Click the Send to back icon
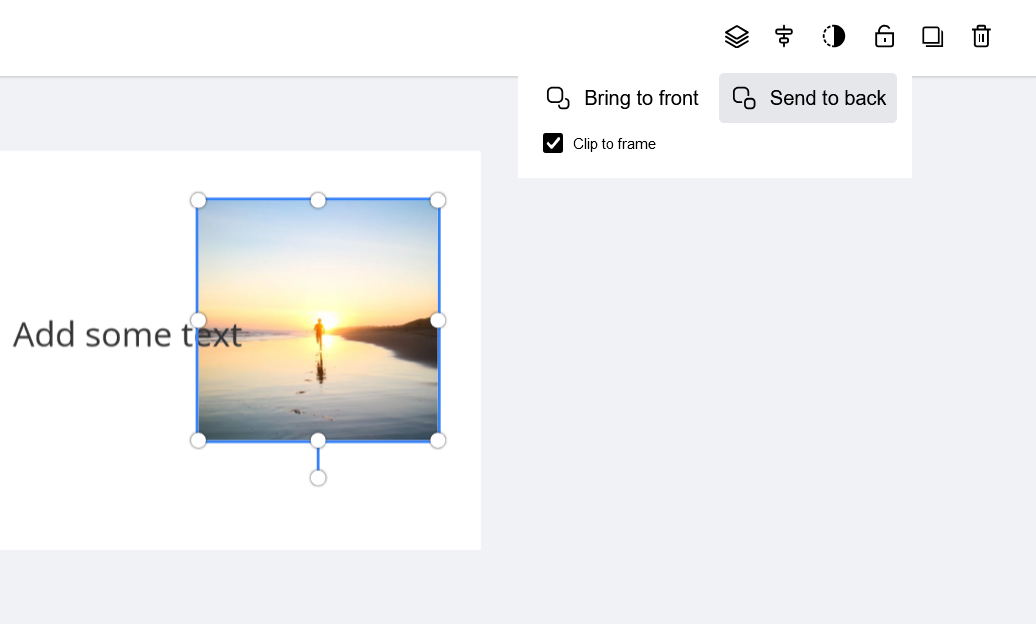The width and height of the screenshot is (1036, 627). pos(744,97)
